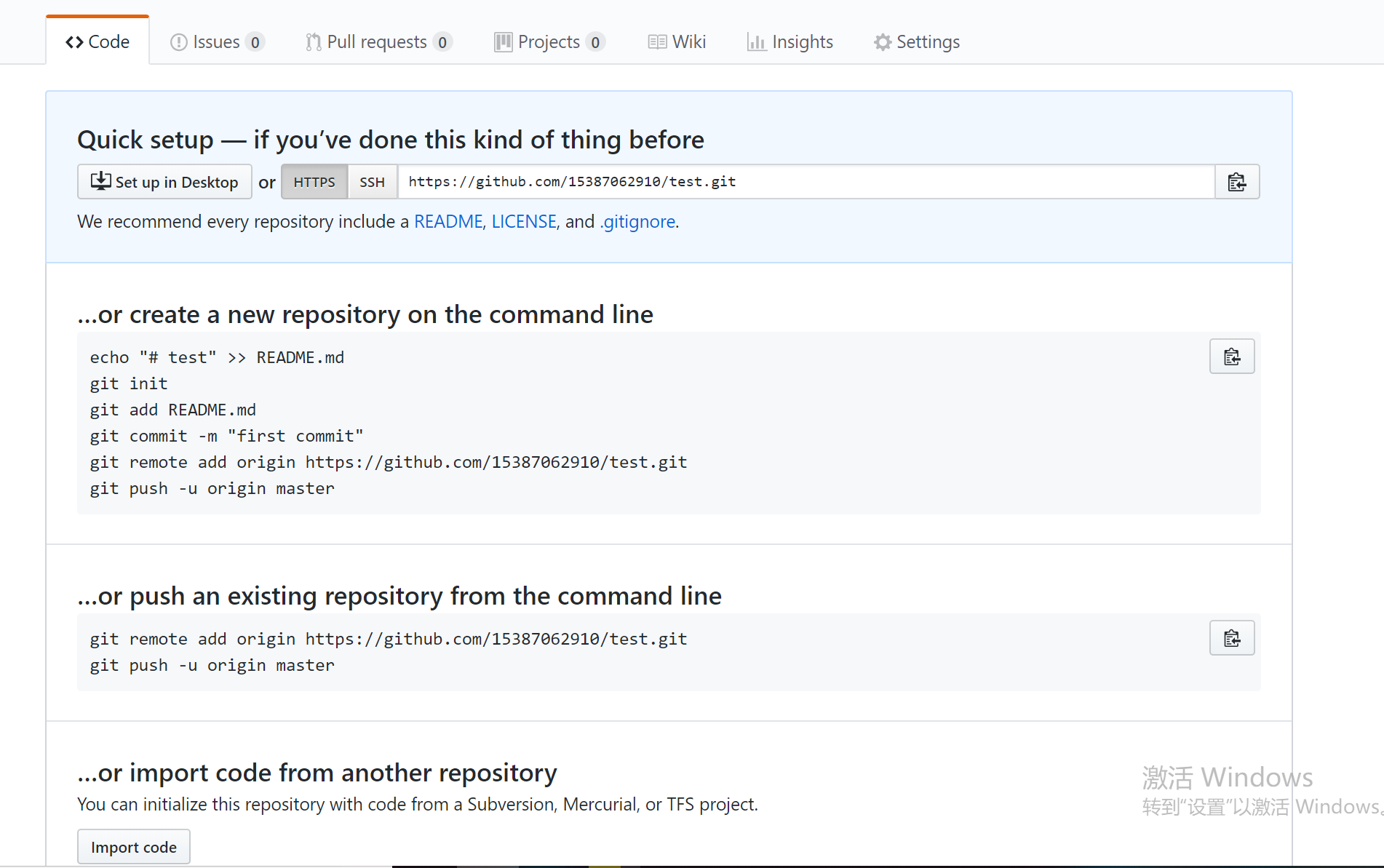Click the 'git init' command line

(129, 383)
